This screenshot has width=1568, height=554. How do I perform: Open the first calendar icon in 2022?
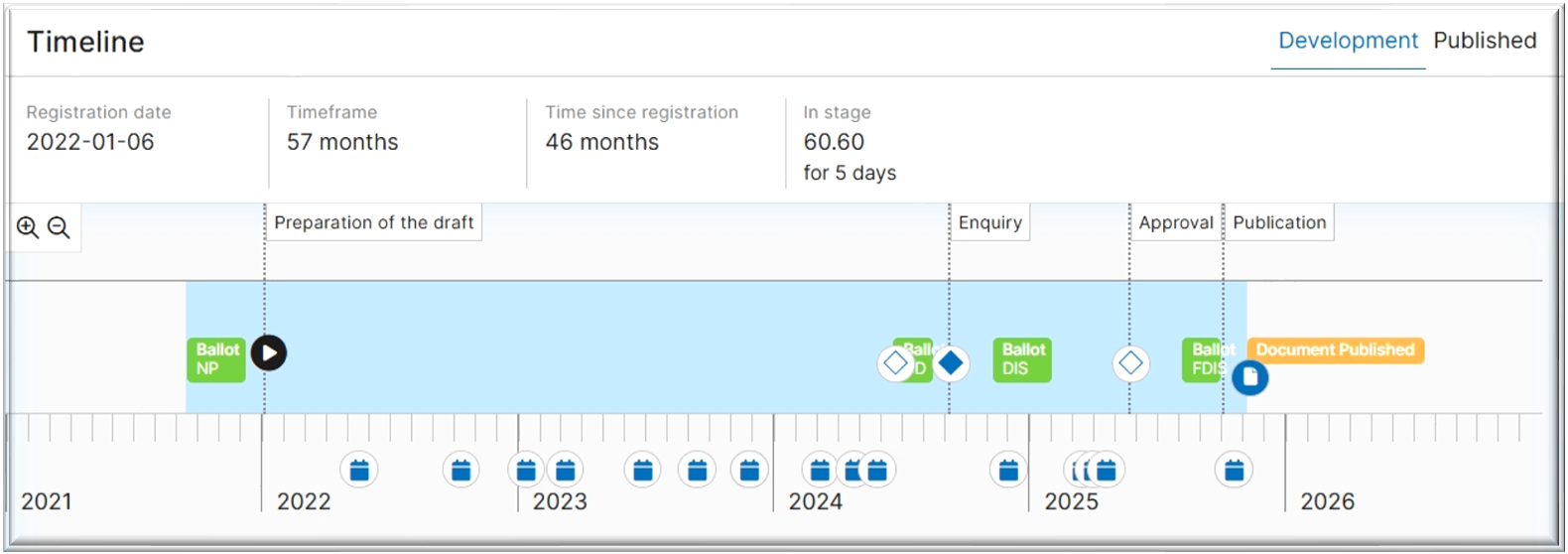coord(359,470)
